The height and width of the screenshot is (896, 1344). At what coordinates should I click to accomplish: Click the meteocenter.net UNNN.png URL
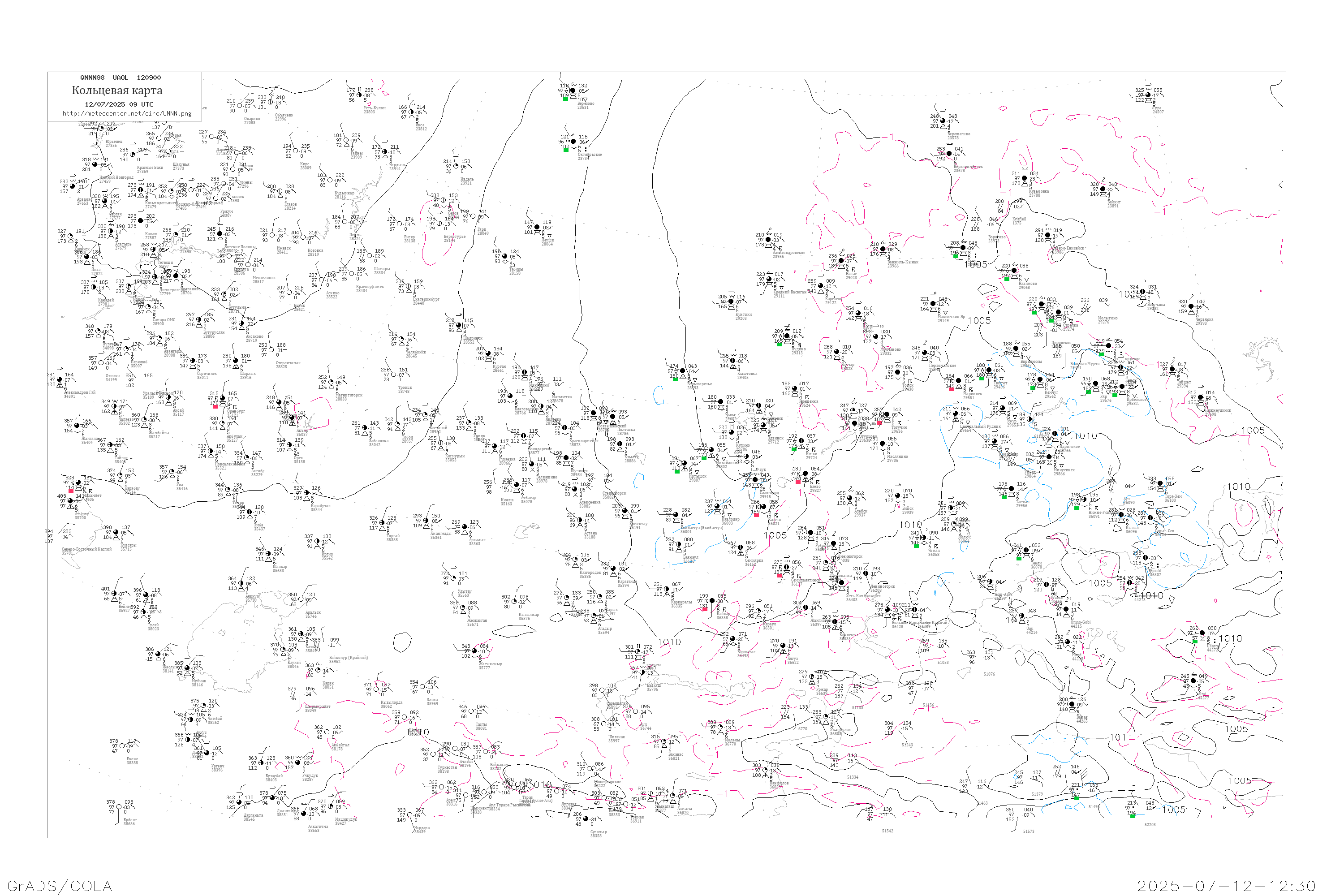click(127, 114)
